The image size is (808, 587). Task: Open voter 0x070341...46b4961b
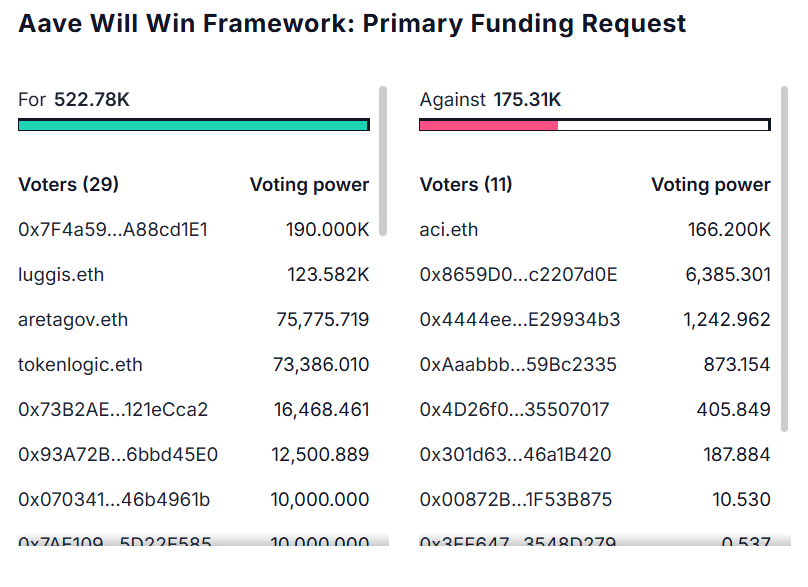tap(114, 500)
